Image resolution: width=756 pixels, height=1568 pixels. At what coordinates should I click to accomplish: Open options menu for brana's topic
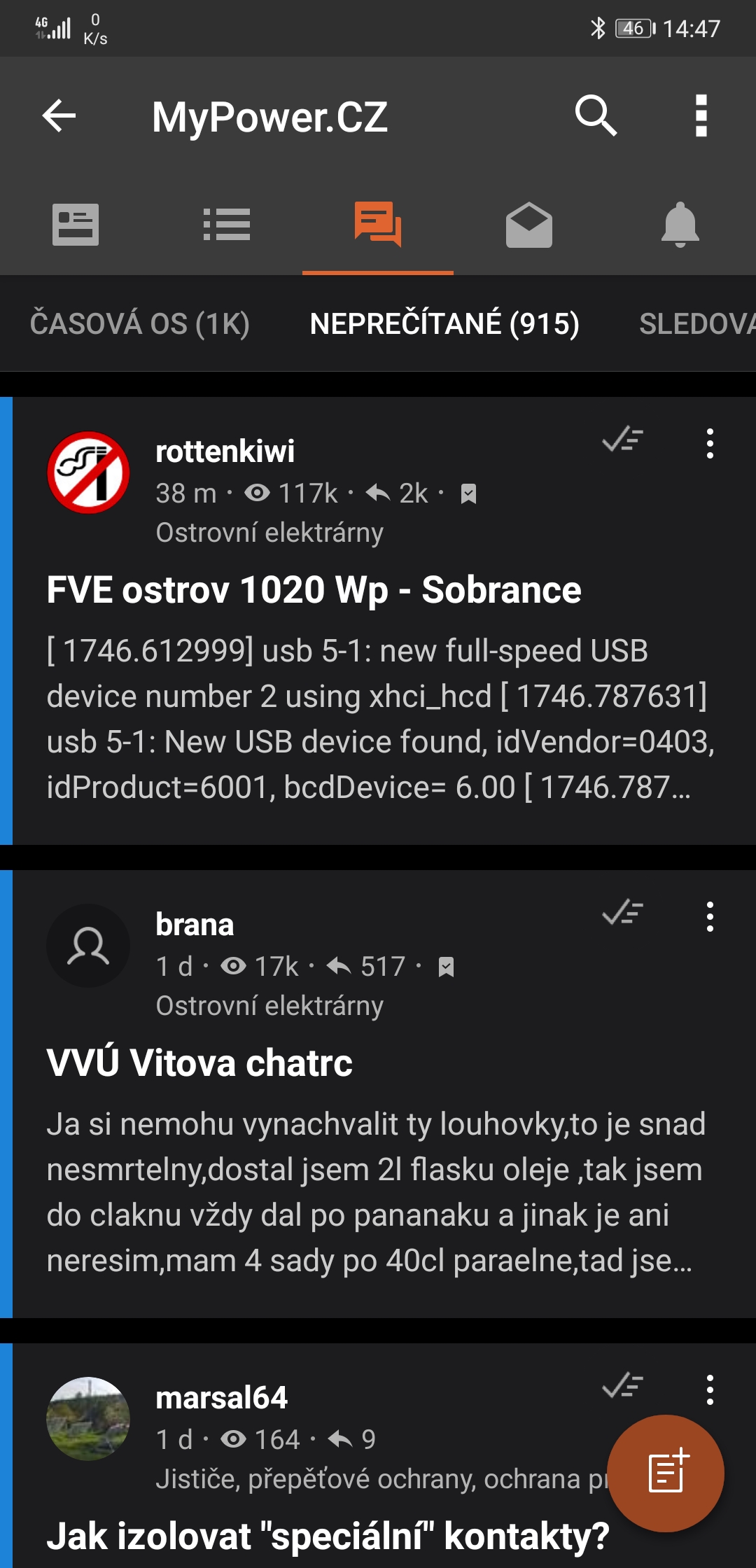point(710,916)
